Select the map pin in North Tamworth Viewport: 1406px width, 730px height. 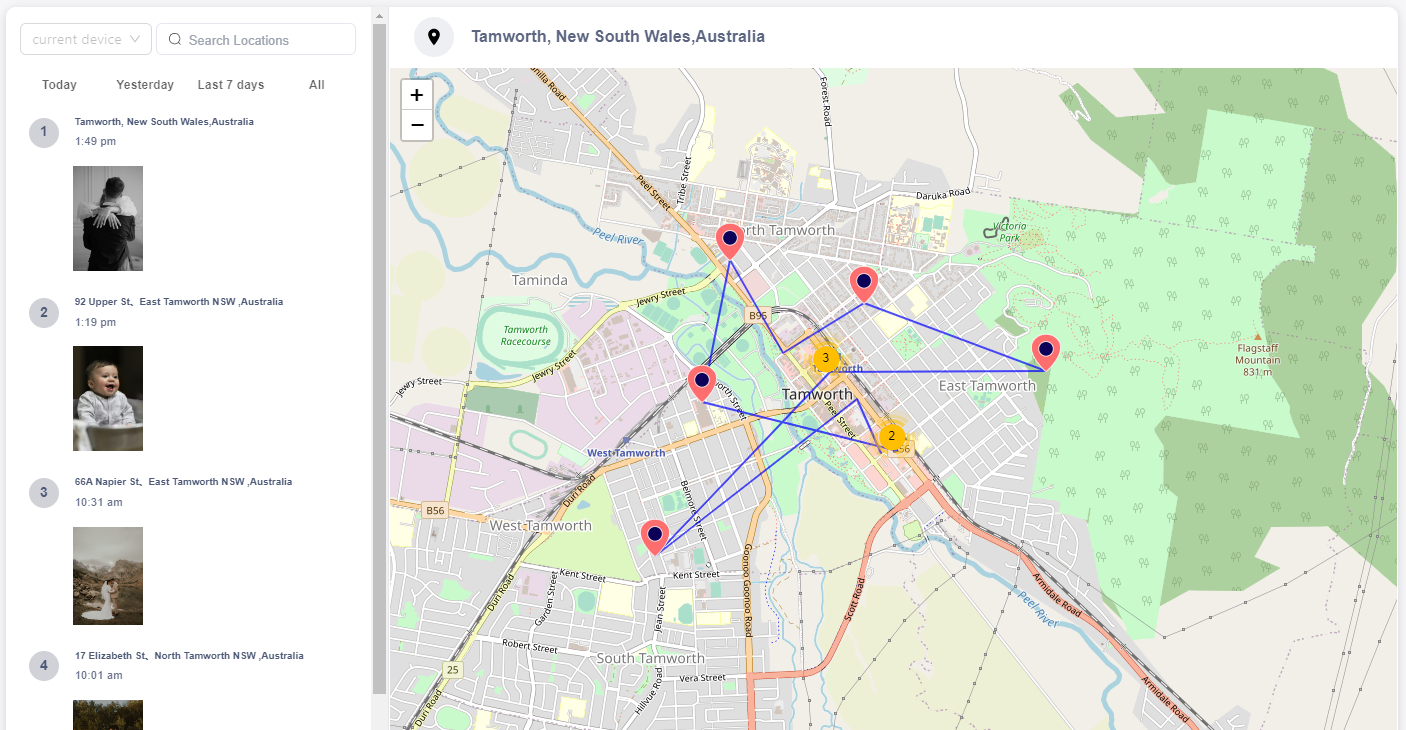point(729,239)
